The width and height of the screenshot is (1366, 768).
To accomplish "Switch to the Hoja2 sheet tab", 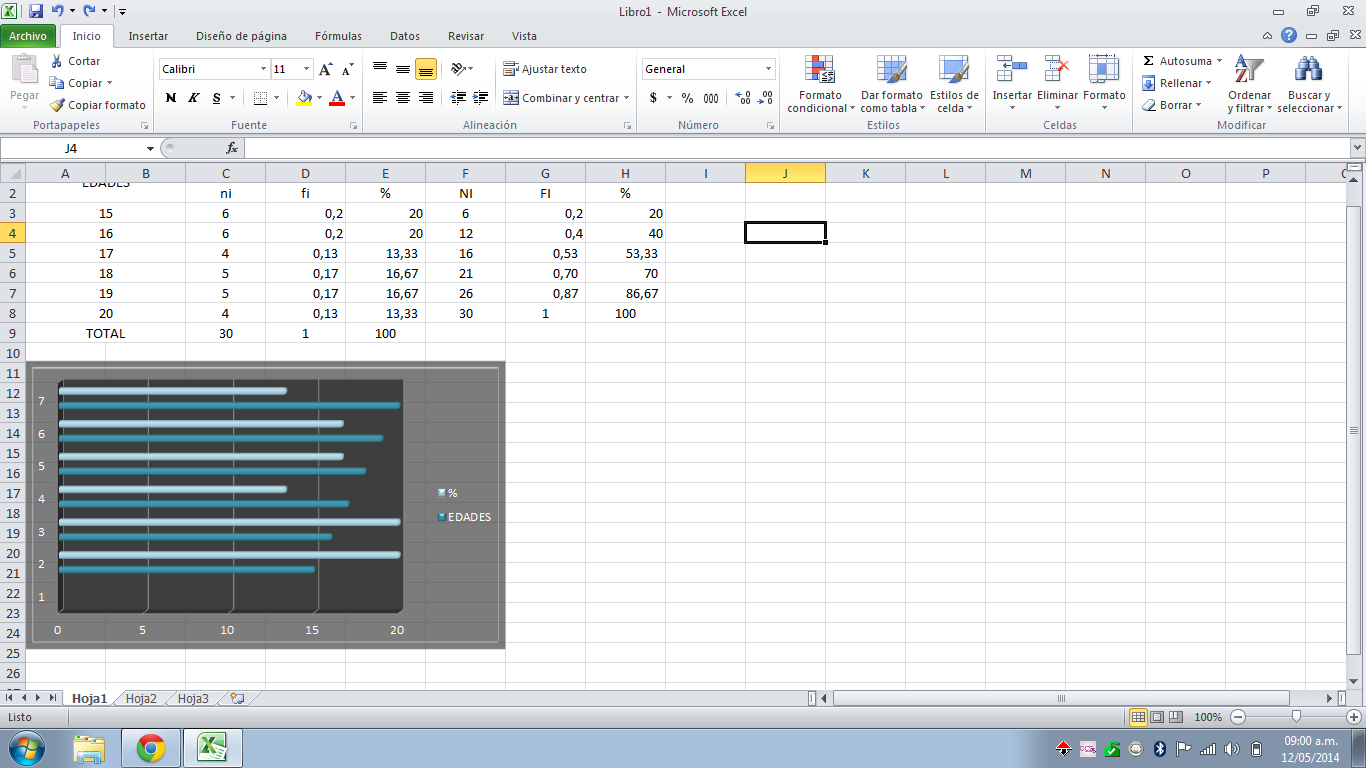I will click(x=141, y=699).
